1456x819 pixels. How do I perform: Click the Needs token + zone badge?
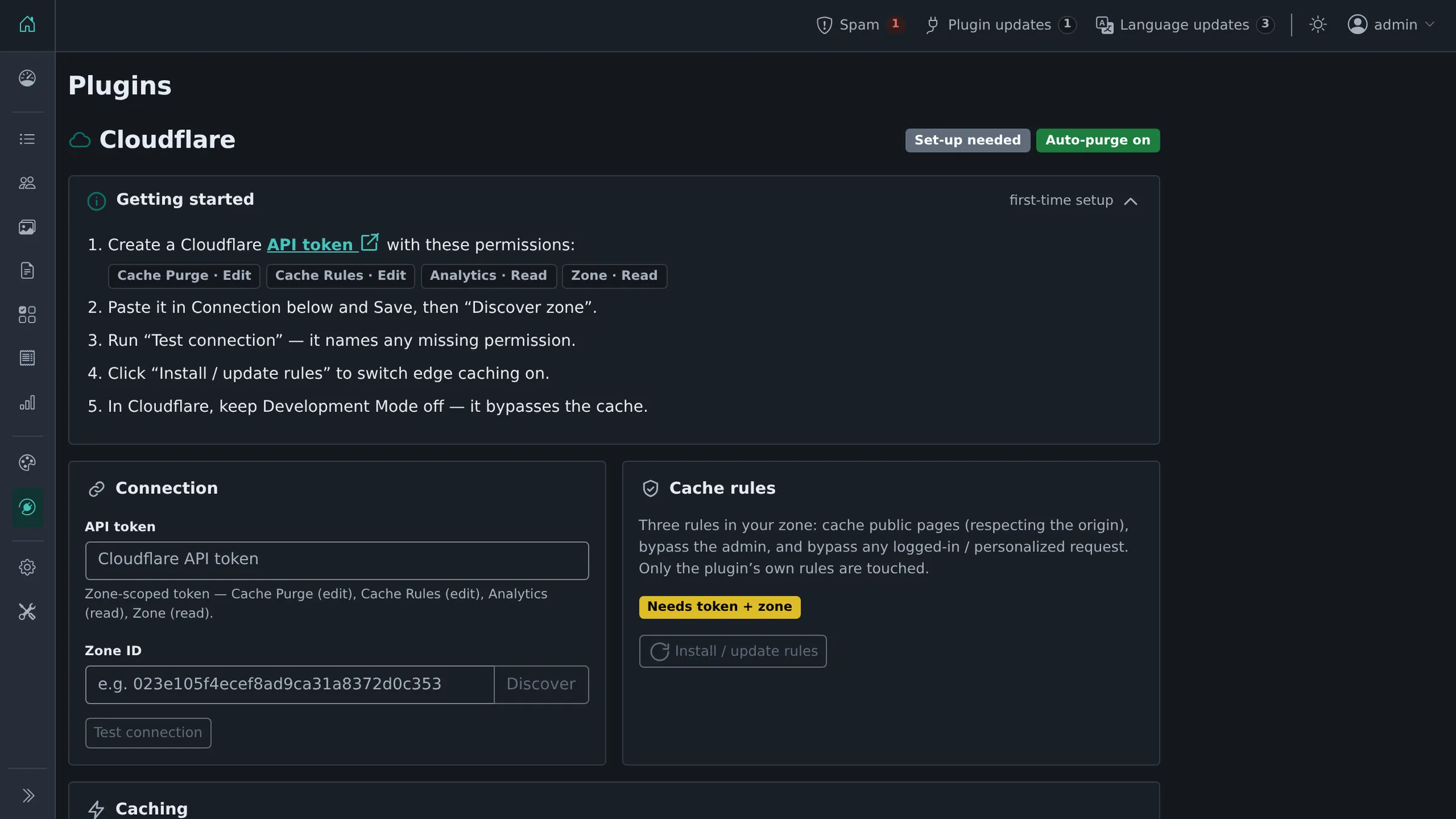tap(720, 607)
